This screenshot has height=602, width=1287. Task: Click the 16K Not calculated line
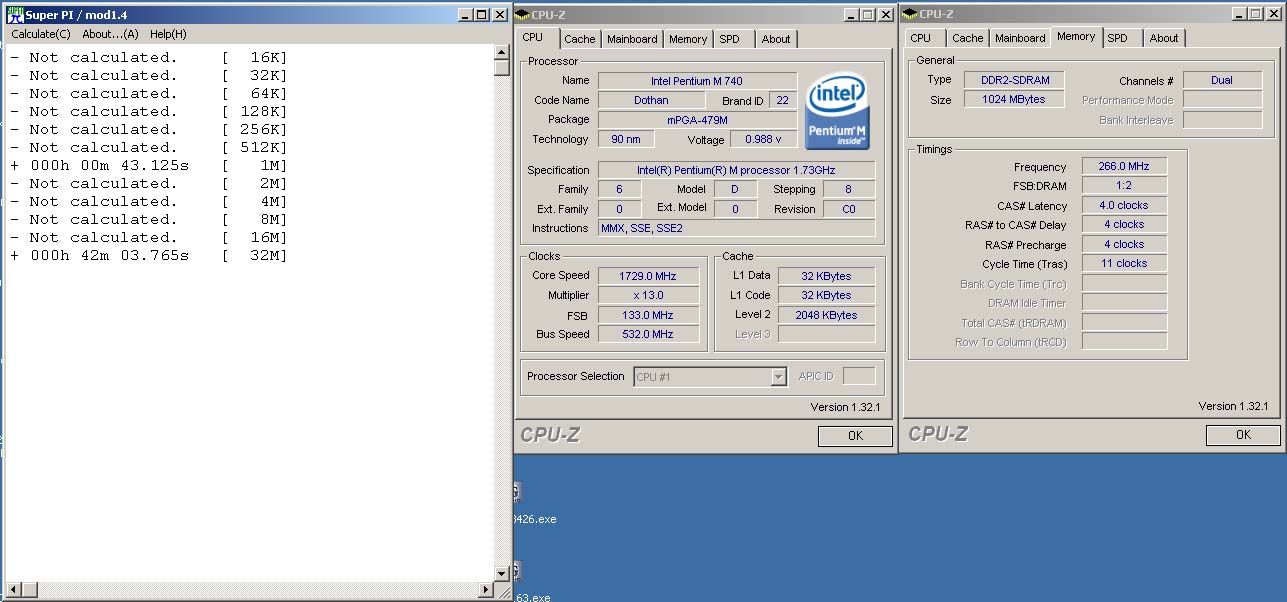[149, 57]
